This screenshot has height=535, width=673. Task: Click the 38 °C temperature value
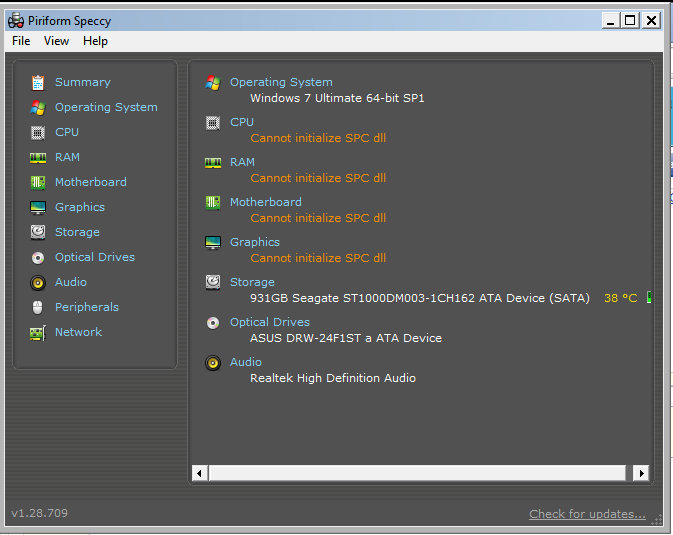(621, 298)
